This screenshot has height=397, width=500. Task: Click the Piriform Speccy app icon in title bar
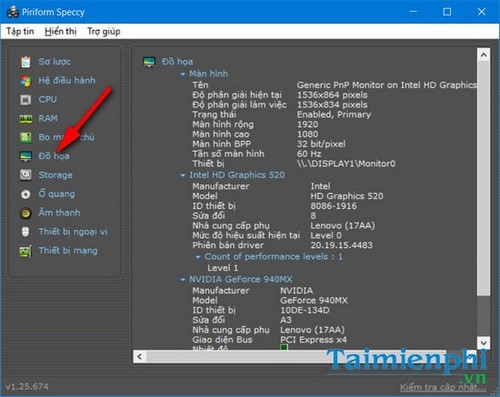(12, 12)
